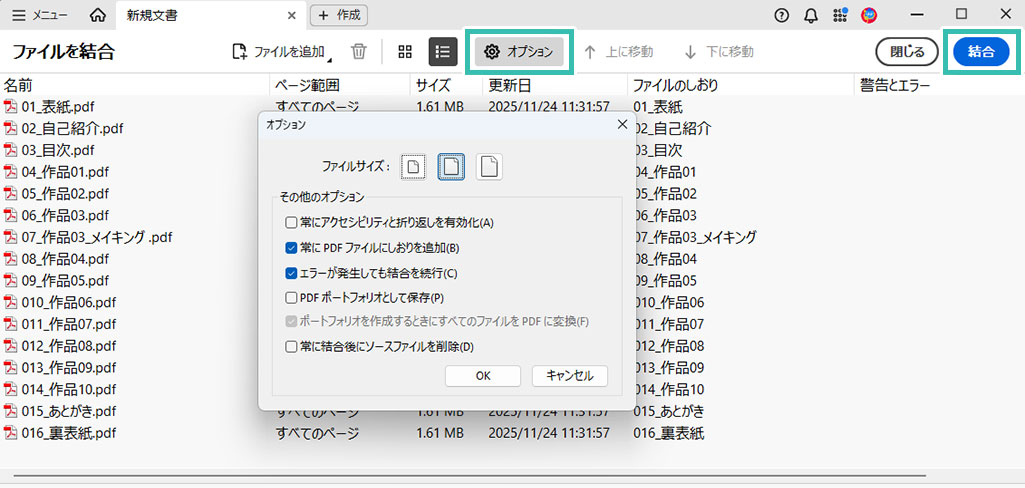This screenshot has width=1025, height=488.
Task: Switch to list view
Action: [x=443, y=52]
